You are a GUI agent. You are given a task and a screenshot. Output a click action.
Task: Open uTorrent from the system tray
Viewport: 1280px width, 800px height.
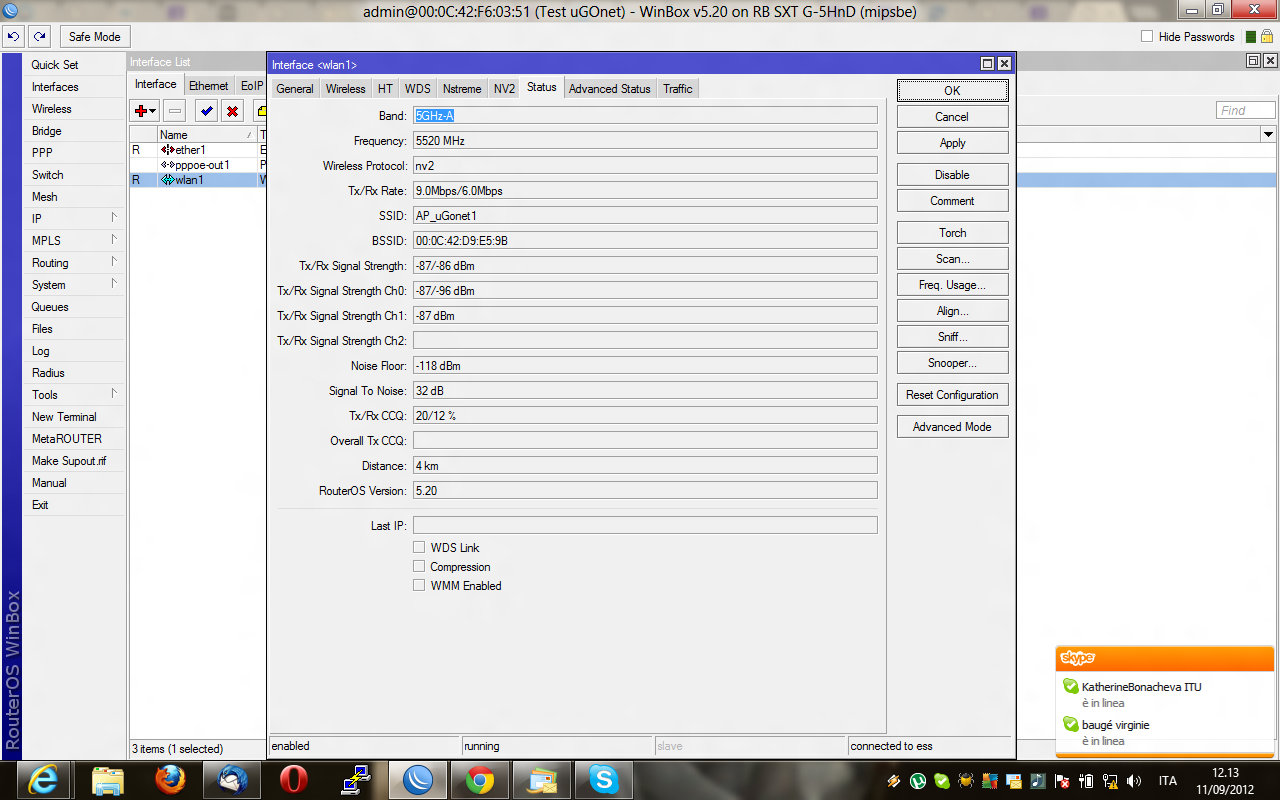(918, 780)
